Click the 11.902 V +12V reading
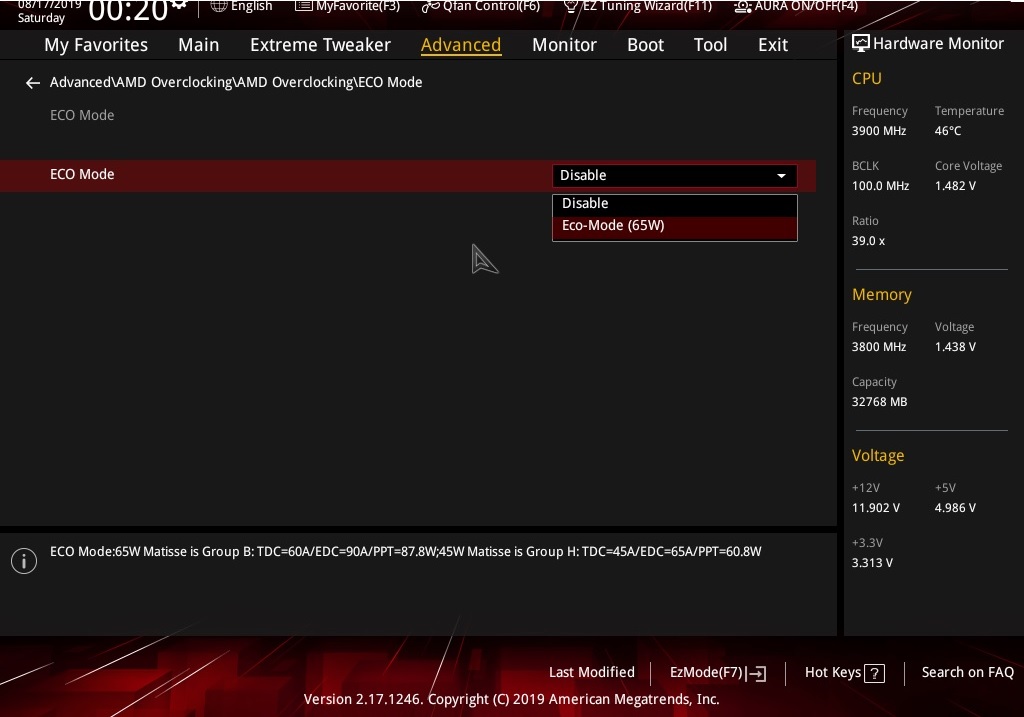The width and height of the screenshot is (1024, 717). click(x=875, y=507)
